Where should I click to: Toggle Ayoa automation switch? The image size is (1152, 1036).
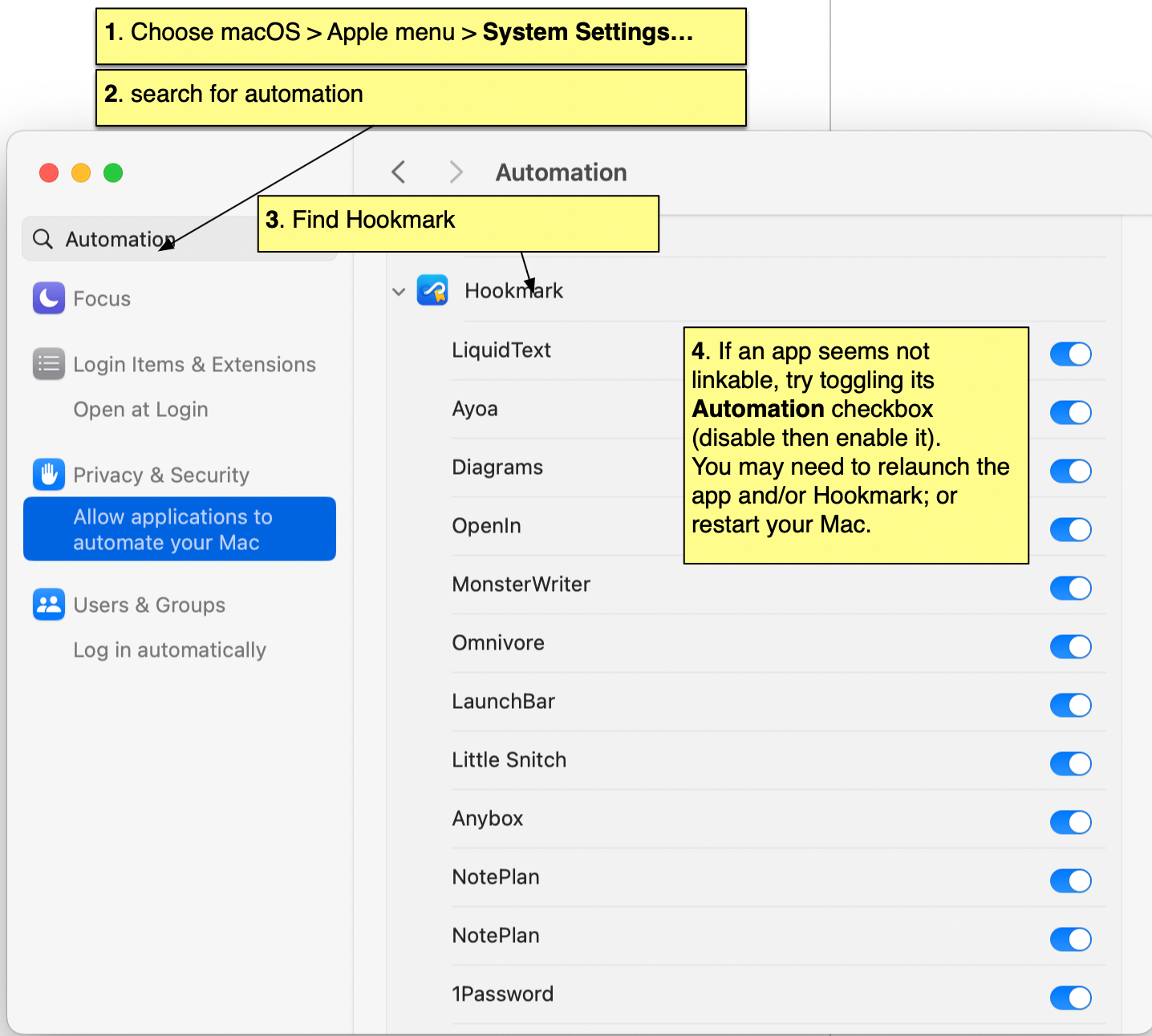click(x=1071, y=412)
